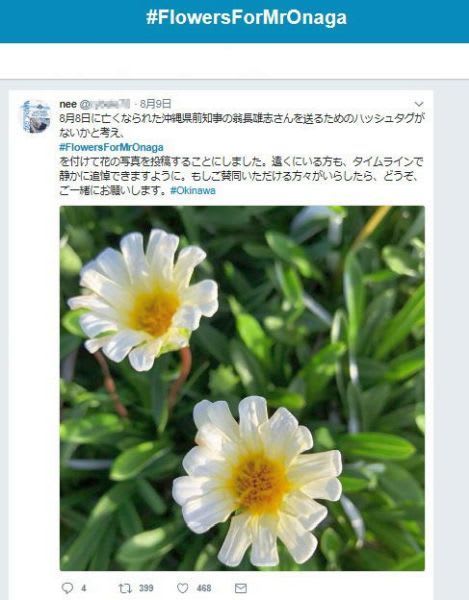Click the tweet line beginning を付けて花の写真
The image size is (469, 600).
(241, 161)
